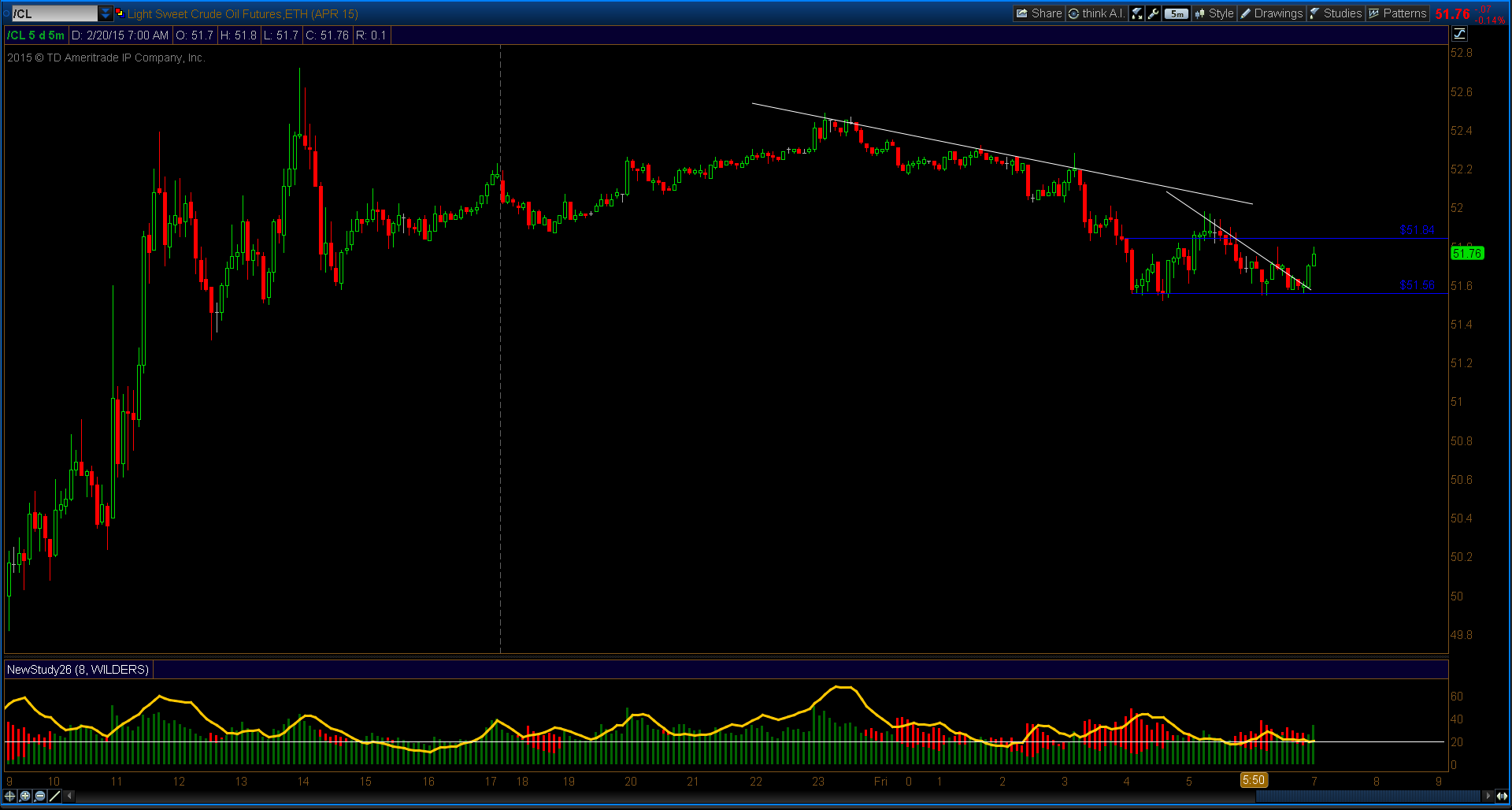Screen dimensions: 1512x810
Task: Click the 5:50 time axis marker
Action: click(1254, 780)
